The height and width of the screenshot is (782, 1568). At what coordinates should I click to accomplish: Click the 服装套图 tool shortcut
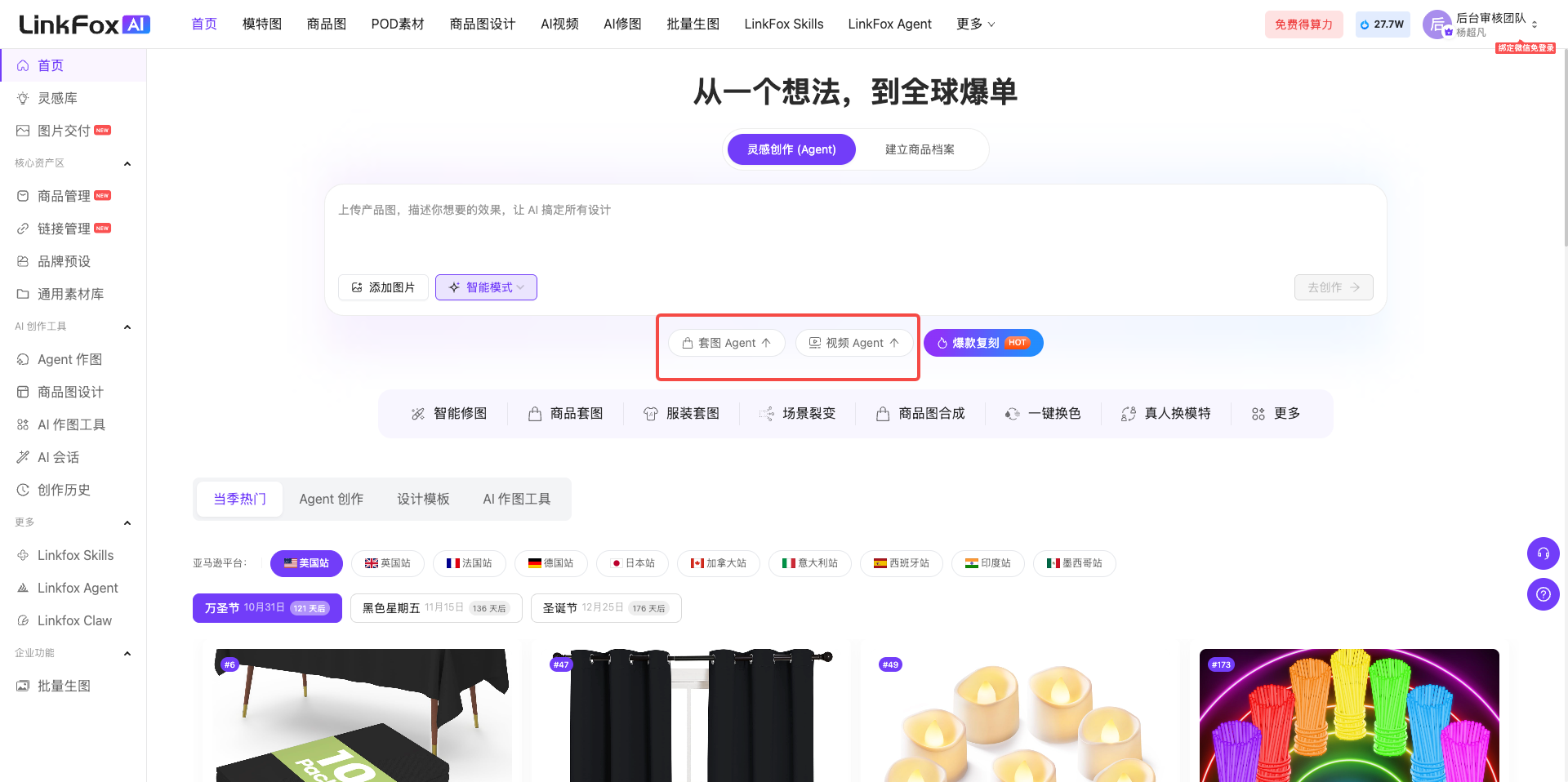[x=681, y=414]
